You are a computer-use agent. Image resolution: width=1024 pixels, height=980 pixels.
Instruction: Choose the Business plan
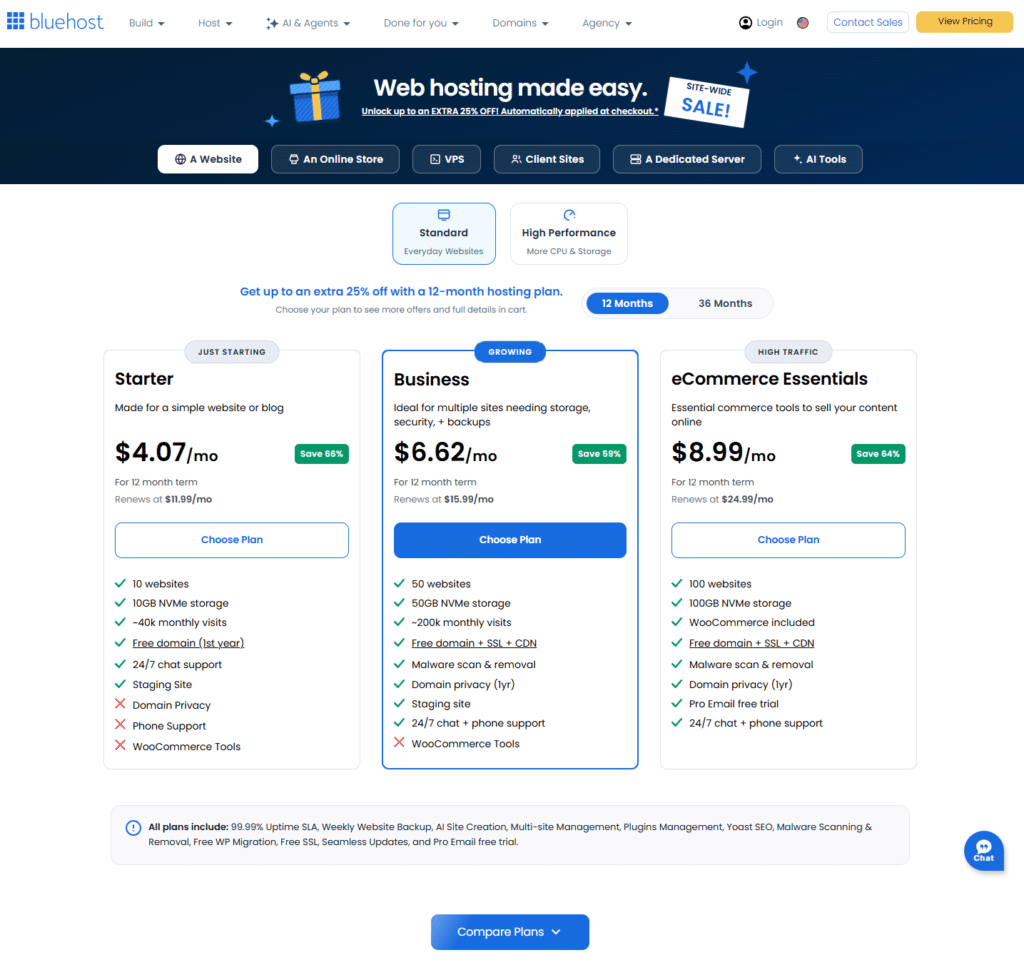510,540
